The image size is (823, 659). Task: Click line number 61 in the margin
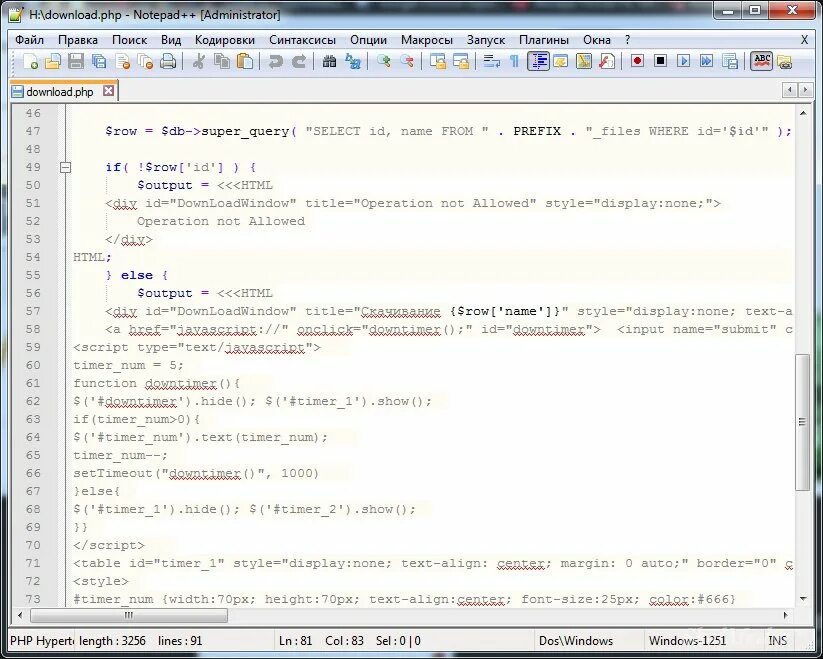[x=33, y=383]
